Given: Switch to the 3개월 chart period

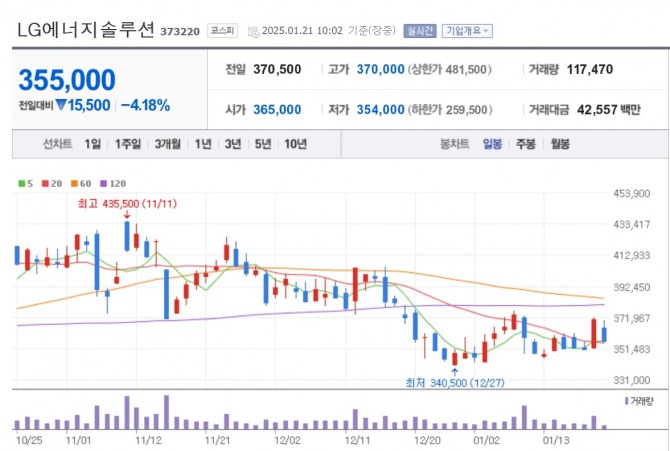Looking at the screenshot, I should pos(167,144).
